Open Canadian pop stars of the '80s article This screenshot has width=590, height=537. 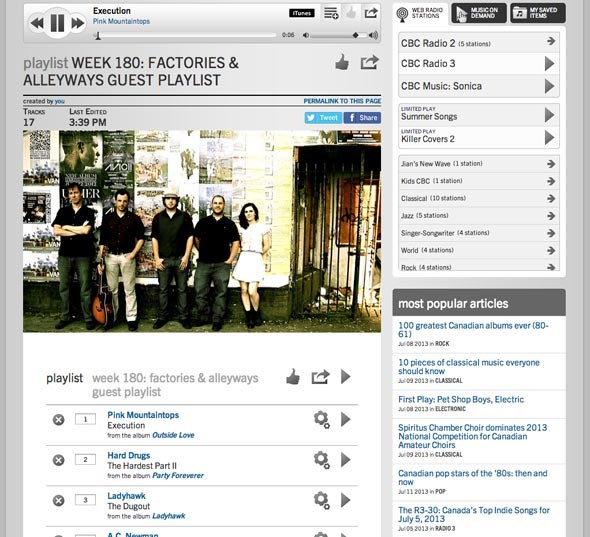[x=473, y=478]
